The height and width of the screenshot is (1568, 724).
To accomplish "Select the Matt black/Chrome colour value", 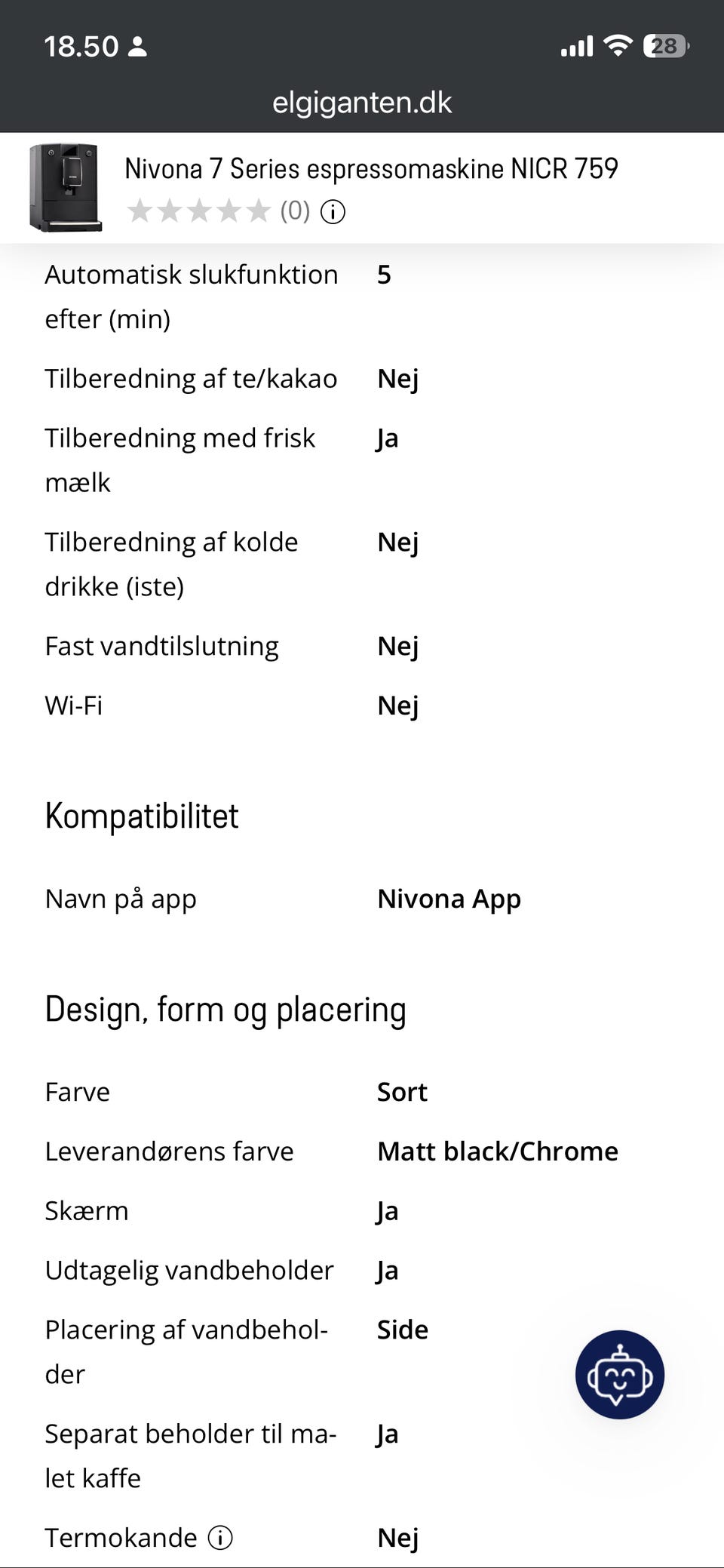I will point(497,1151).
